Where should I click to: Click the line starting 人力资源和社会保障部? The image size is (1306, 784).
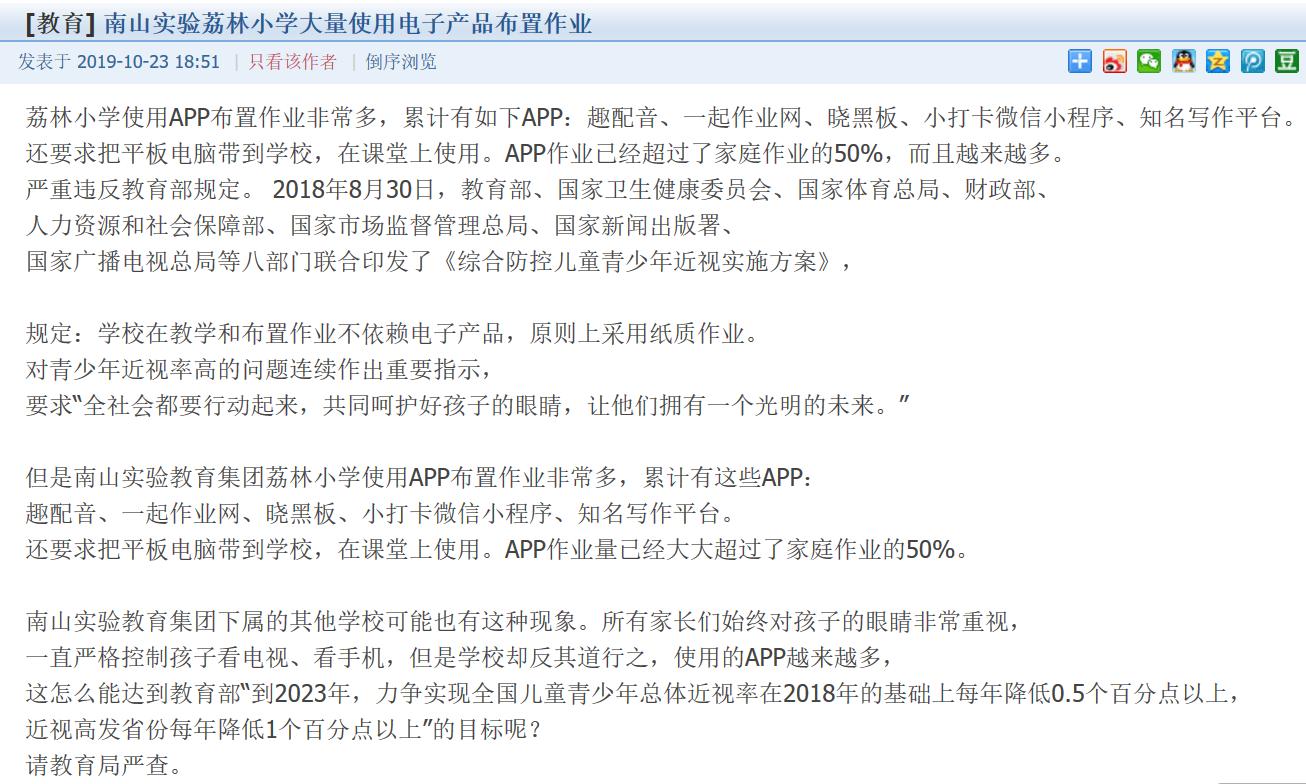point(380,226)
